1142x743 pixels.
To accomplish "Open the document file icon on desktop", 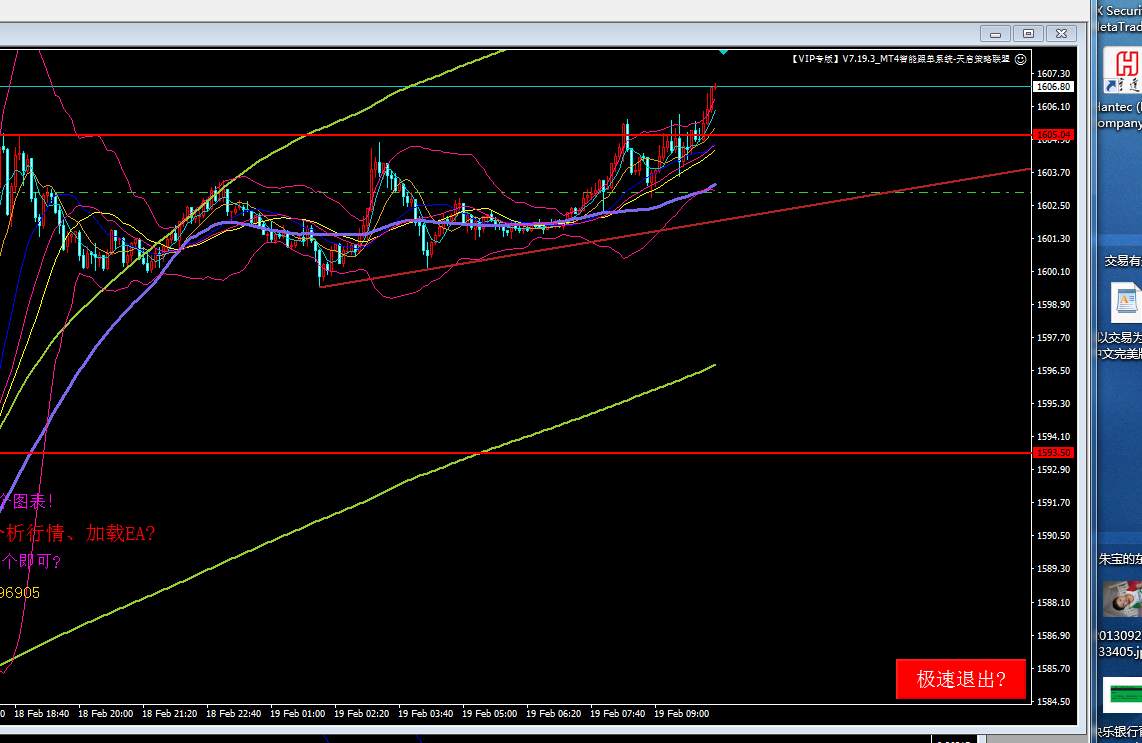I will pos(1125,302).
